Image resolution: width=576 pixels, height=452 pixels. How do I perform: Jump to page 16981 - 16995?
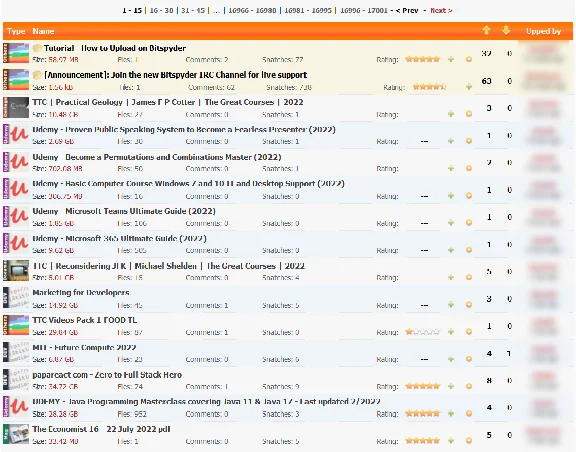tap(308, 10)
